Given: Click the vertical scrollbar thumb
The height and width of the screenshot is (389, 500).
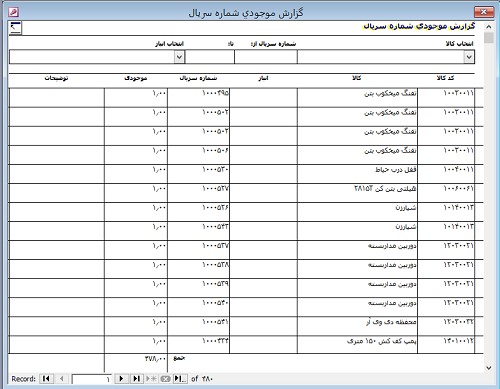Looking at the screenshot, I should pyautogui.click(x=489, y=38).
